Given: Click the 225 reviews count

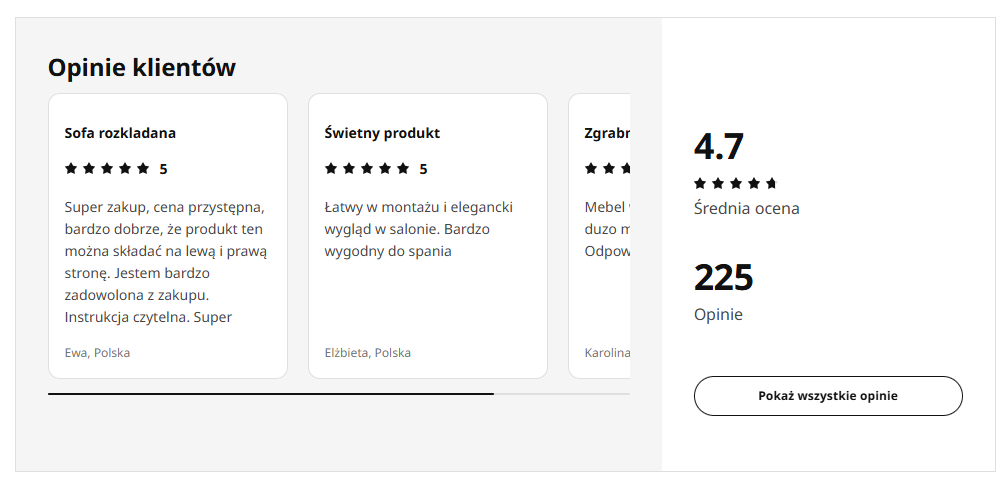Looking at the screenshot, I should click(x=723, y=277).
